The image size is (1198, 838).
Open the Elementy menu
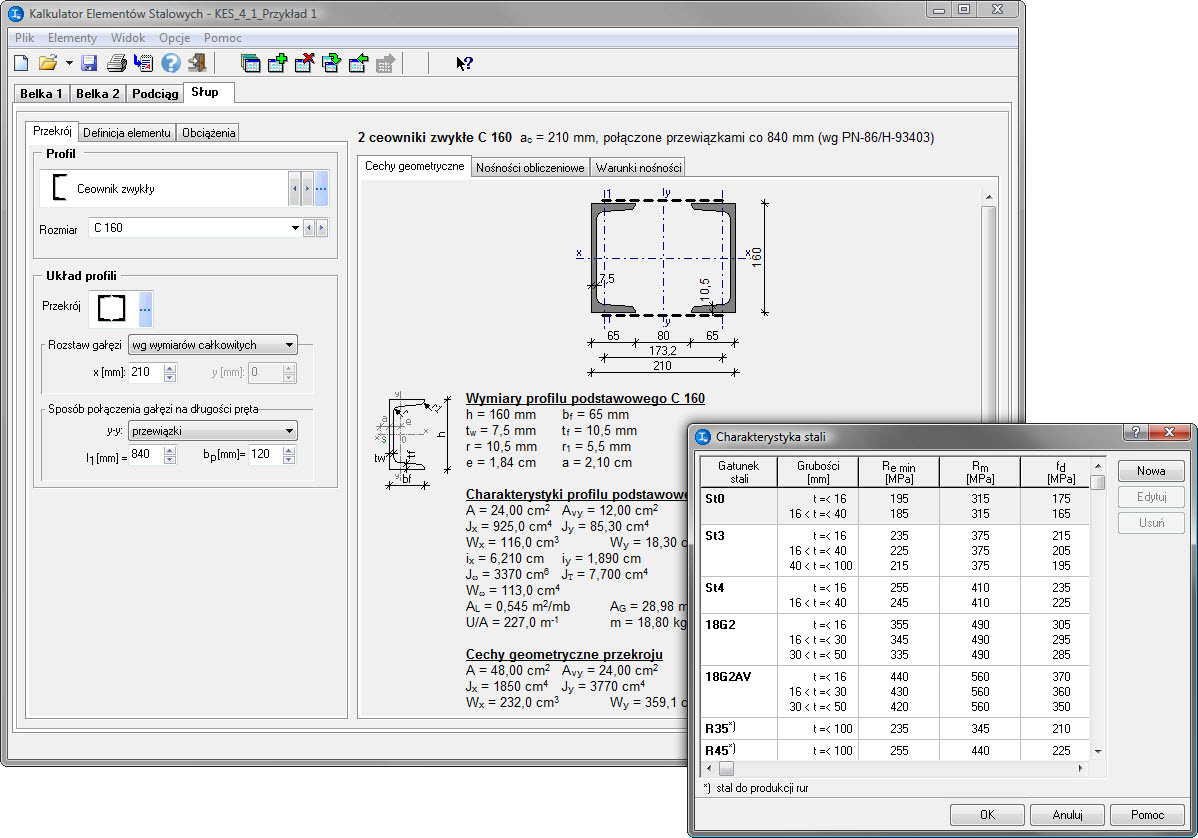[x=72, y=37]
